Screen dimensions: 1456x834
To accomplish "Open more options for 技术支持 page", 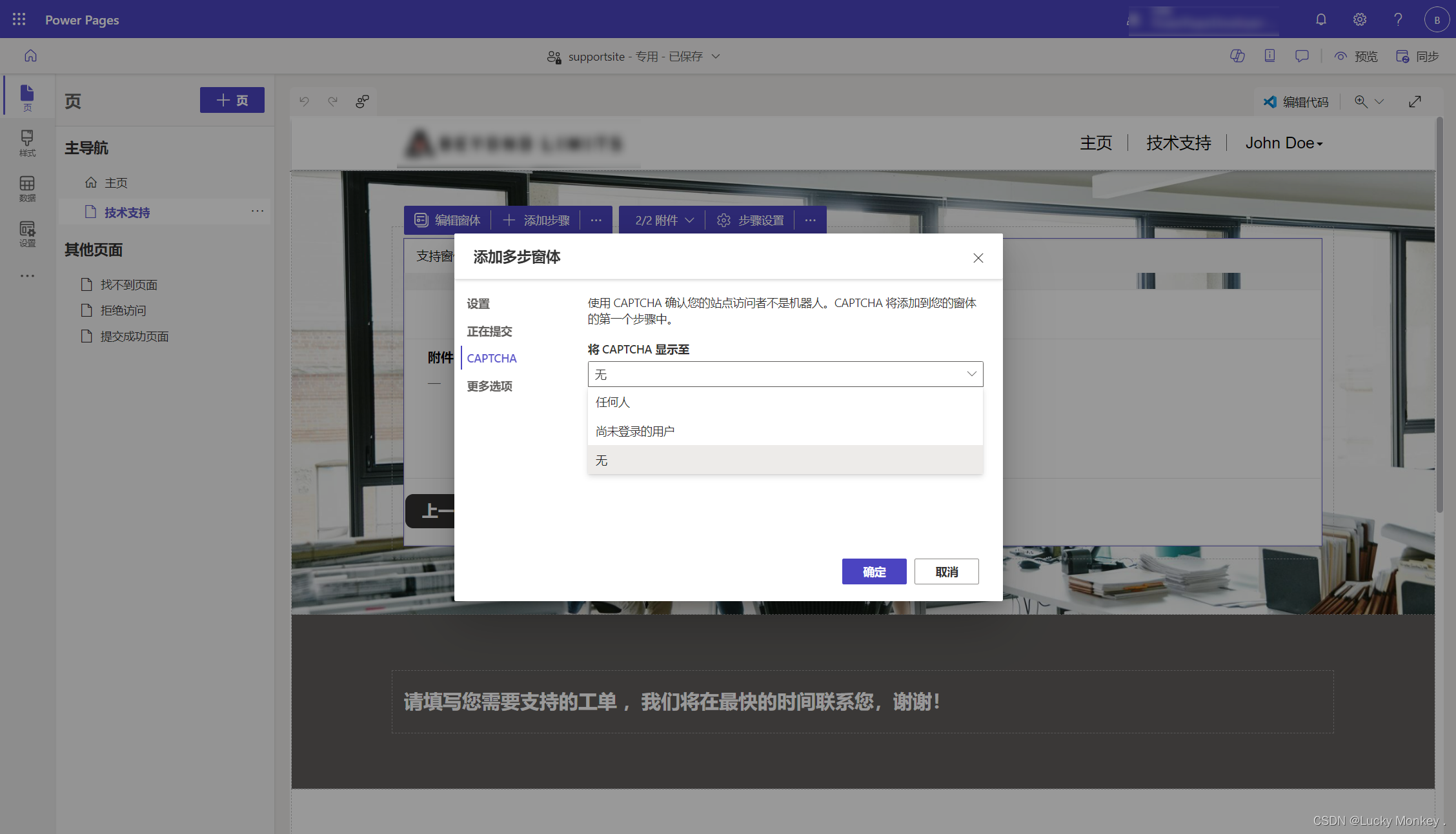I will (x=258, y=211).
